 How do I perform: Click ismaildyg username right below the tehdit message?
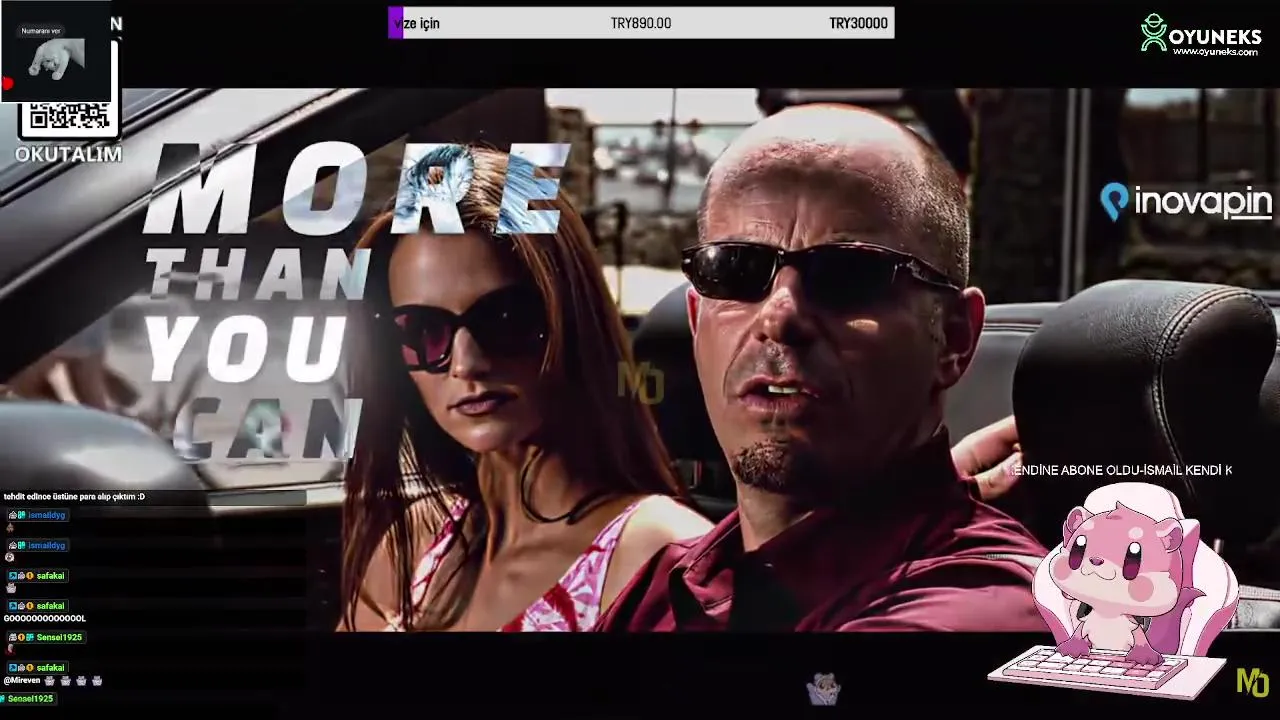[46, 515]
